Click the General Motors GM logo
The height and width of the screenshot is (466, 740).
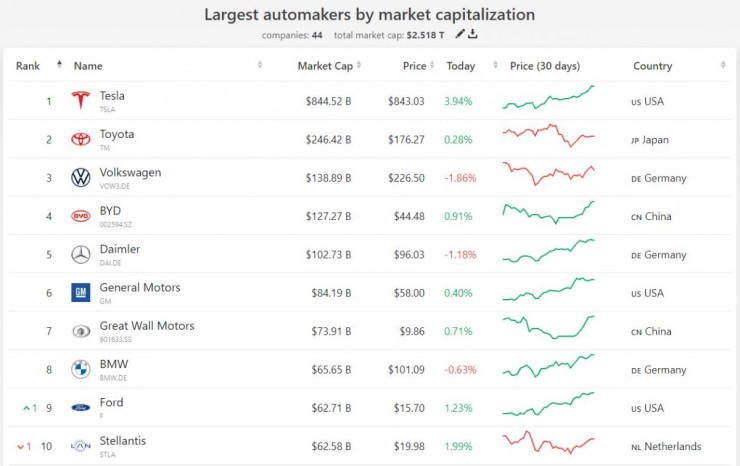(80, 293)
